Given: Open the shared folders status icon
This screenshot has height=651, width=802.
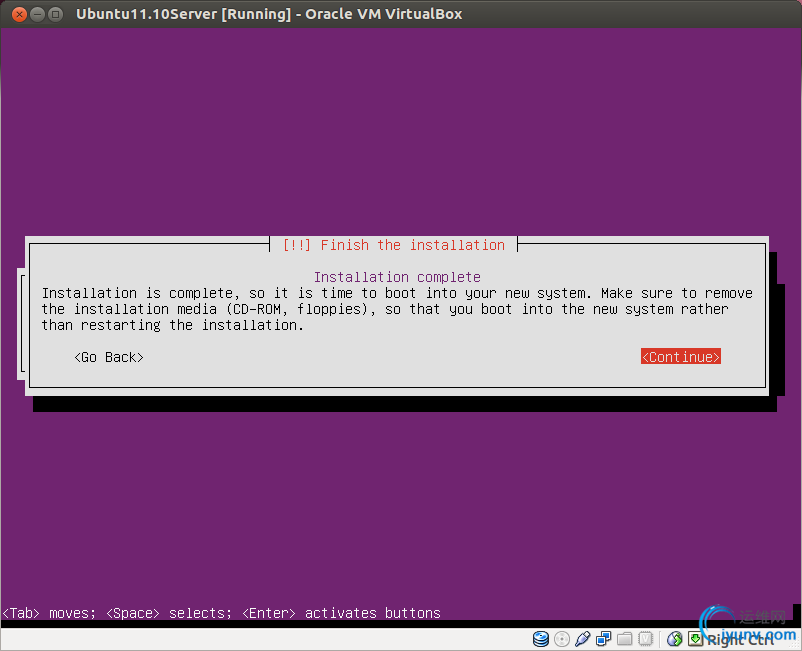Looking at the screenshot, I should tap(625, 639).
